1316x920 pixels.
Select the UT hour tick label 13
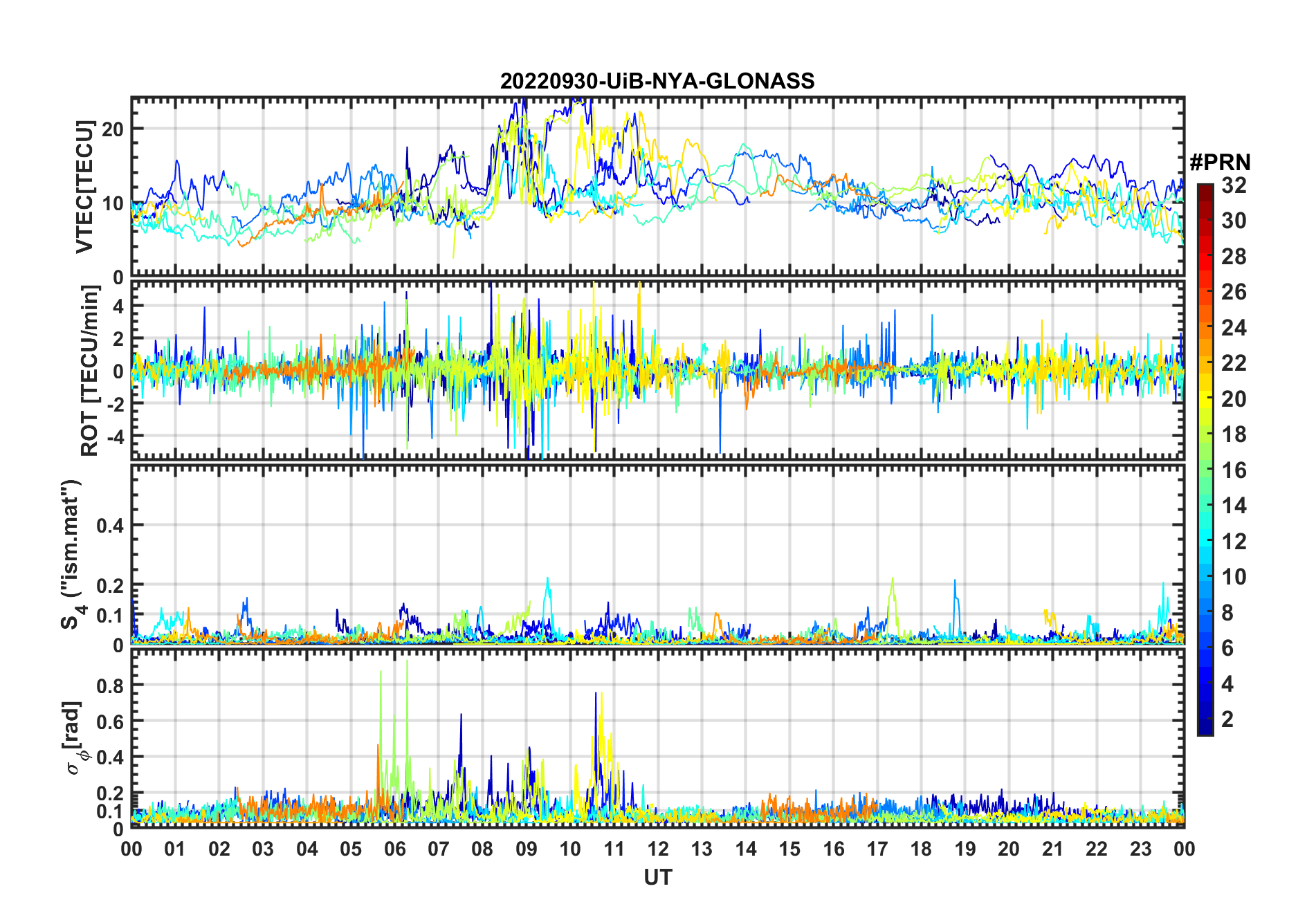702,849
